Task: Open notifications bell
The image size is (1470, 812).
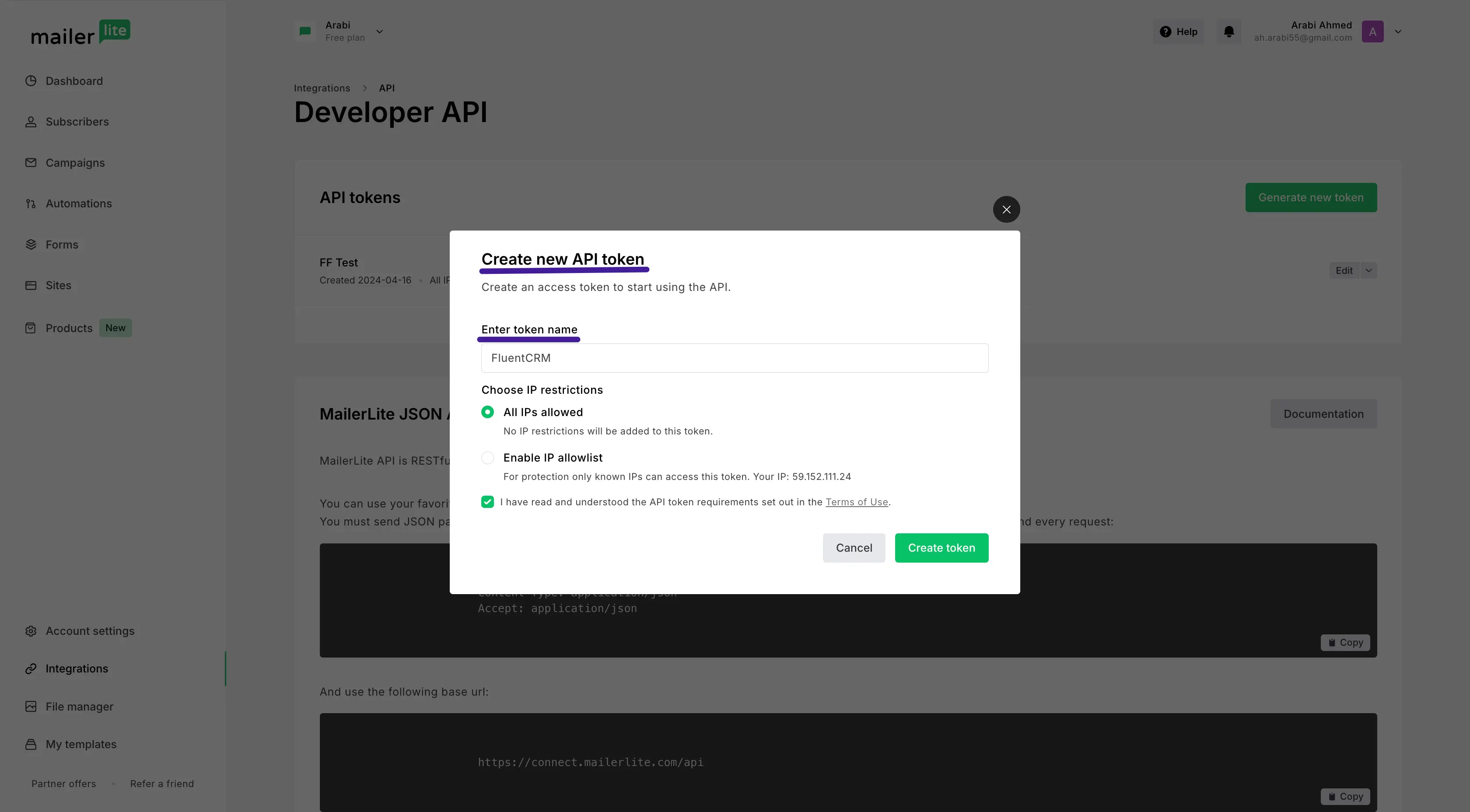Action: [x=1228, y=31]
